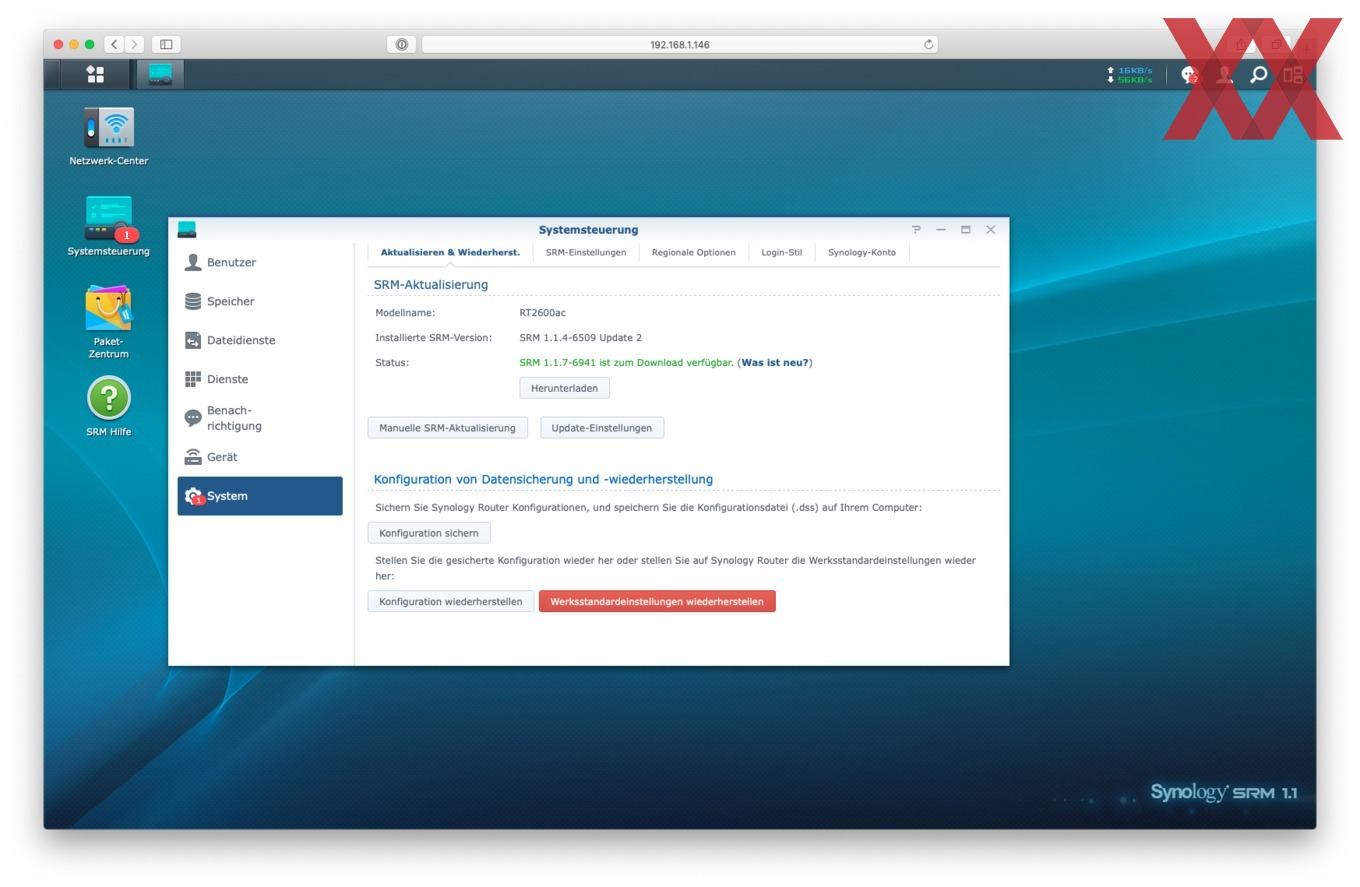1360x887 pixels.
Task: Open SRM Hilfe desktop icon
Action: (108, 398)
